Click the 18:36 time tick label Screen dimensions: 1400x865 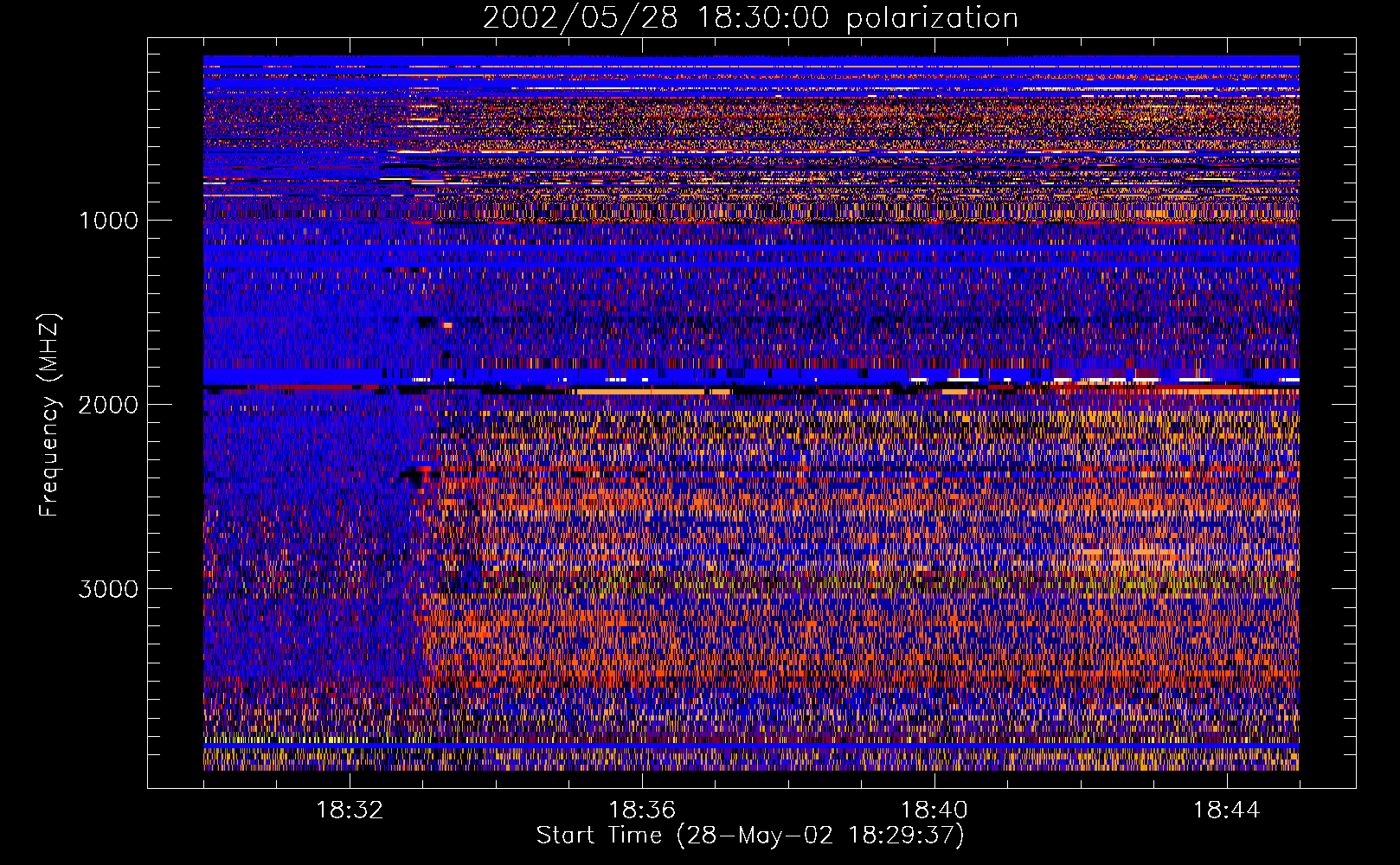coord(642,811)
